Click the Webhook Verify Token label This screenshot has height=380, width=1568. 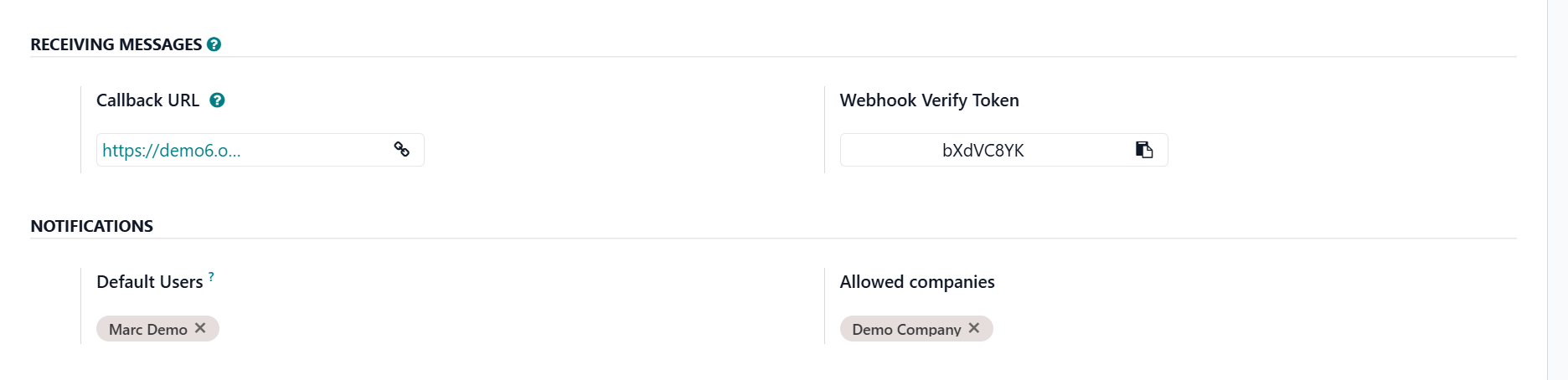[929, 100]
